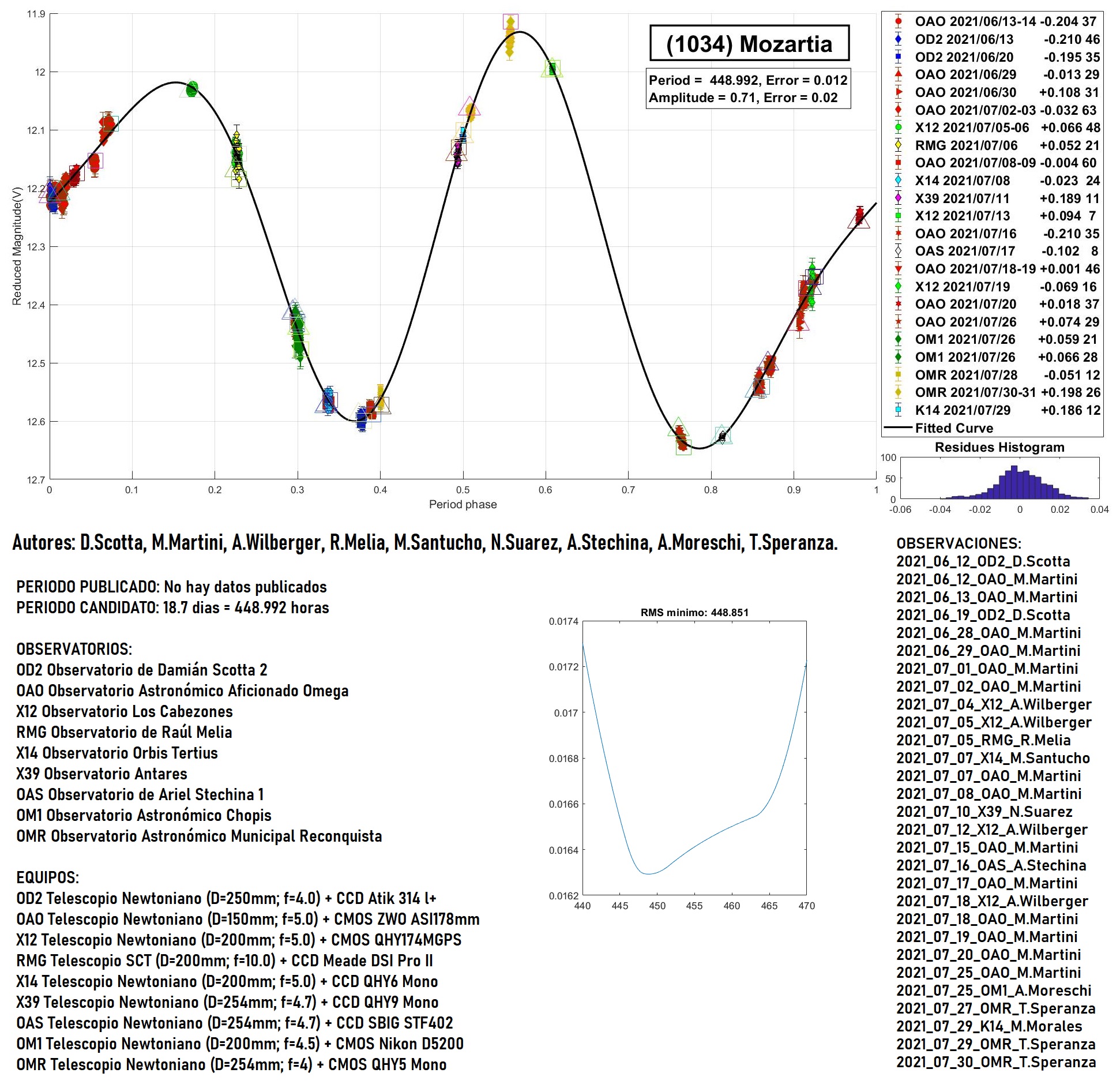Select the "Amplitude = 0.71, Error = 0.02" line
The image size is (1120, 1088).
743,97
